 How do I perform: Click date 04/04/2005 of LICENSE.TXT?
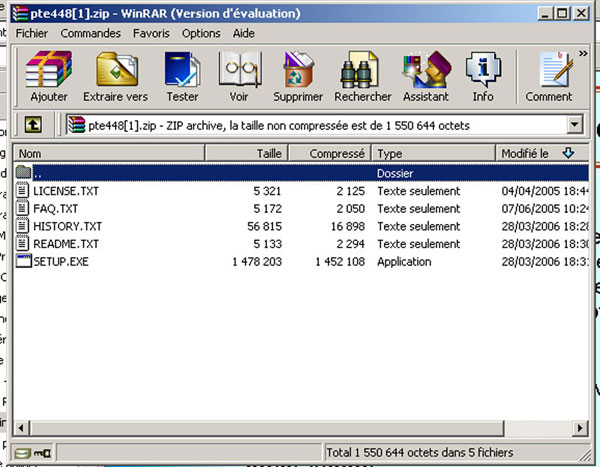(530, 191)
